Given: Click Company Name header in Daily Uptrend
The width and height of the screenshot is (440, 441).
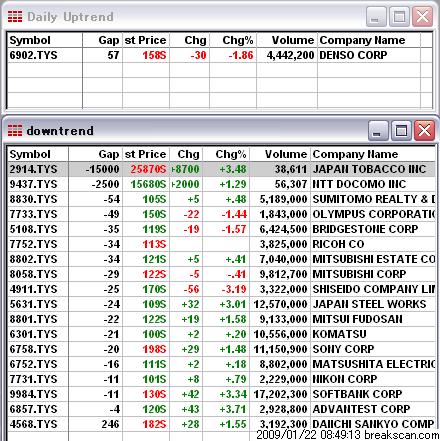Looking at the screenshot, I should 369,40.
